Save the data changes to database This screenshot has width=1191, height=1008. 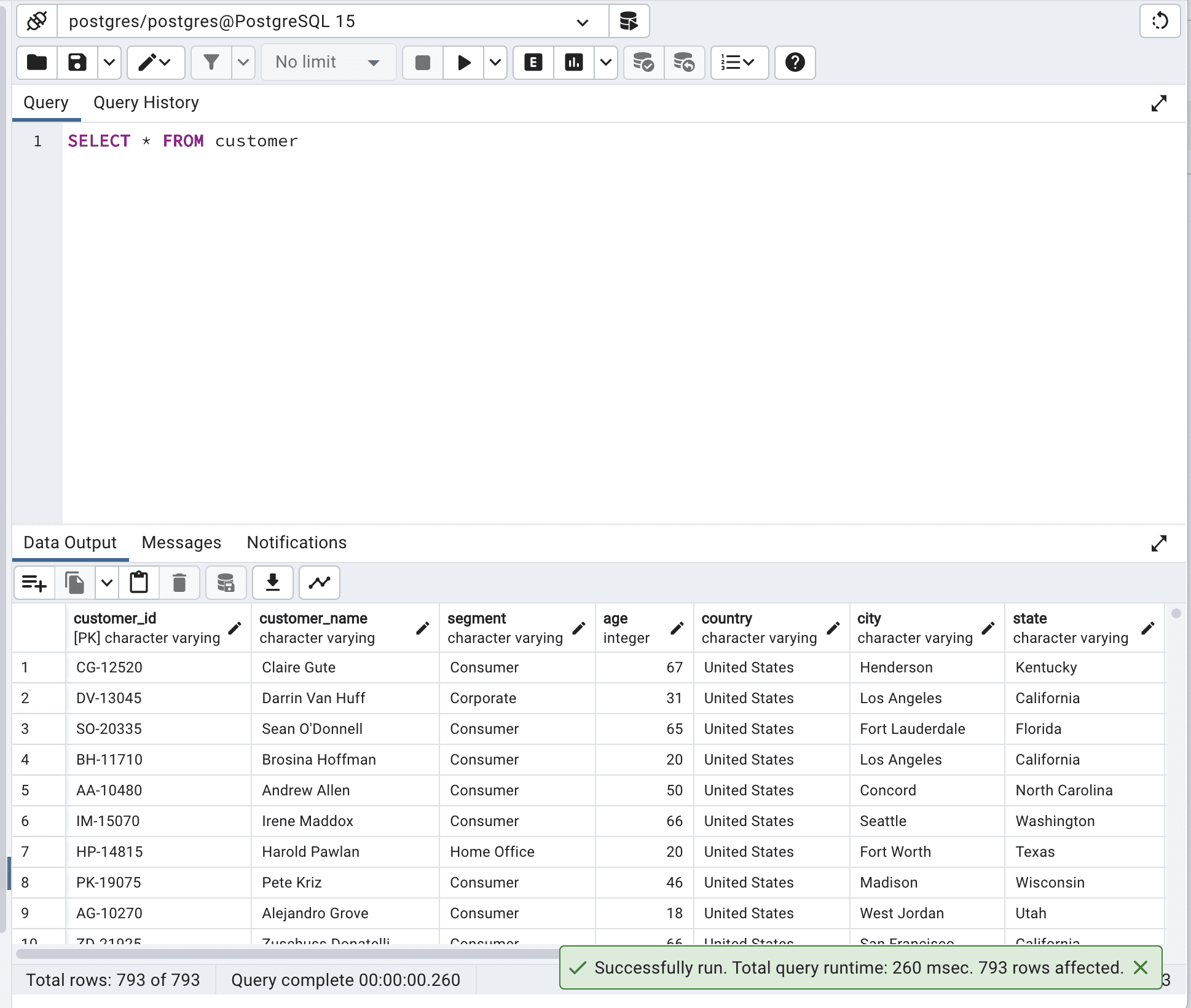point(226,583)
